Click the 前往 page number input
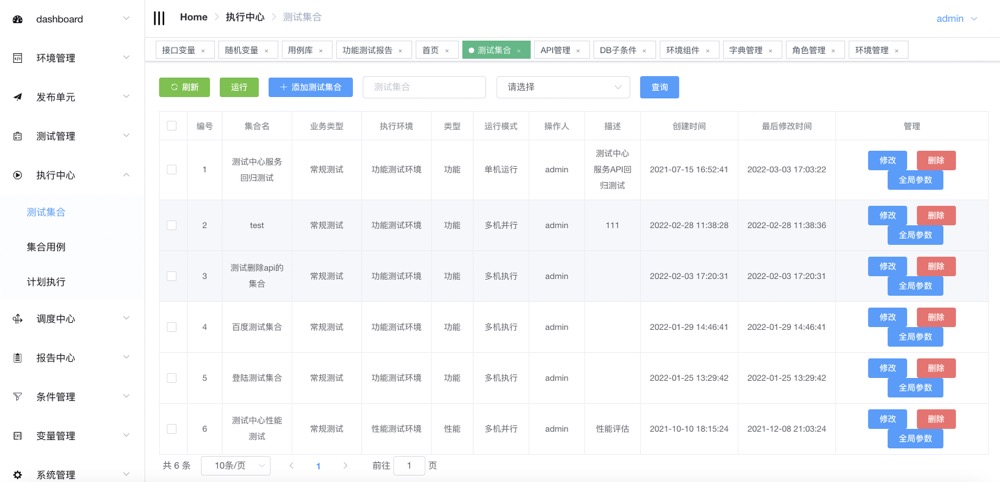 (x=409, y=466)
